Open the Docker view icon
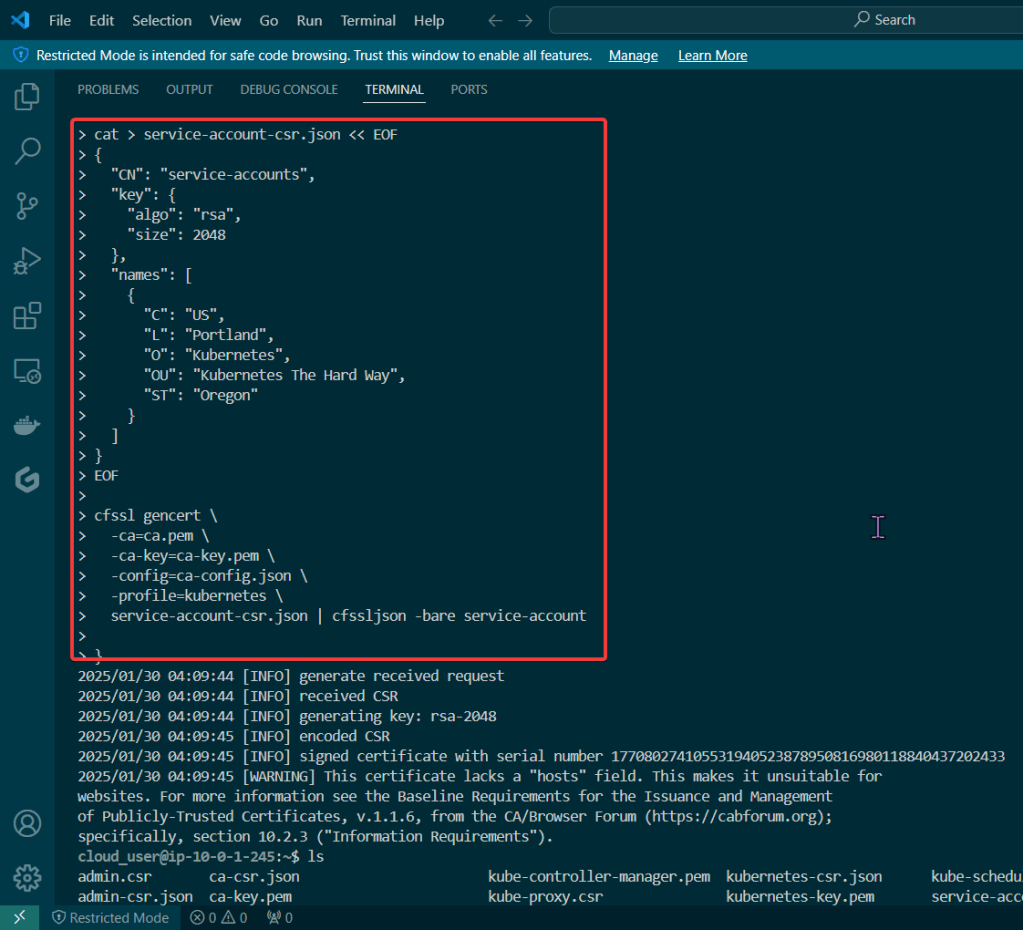 pyautogui.click(x=27, y=426)
